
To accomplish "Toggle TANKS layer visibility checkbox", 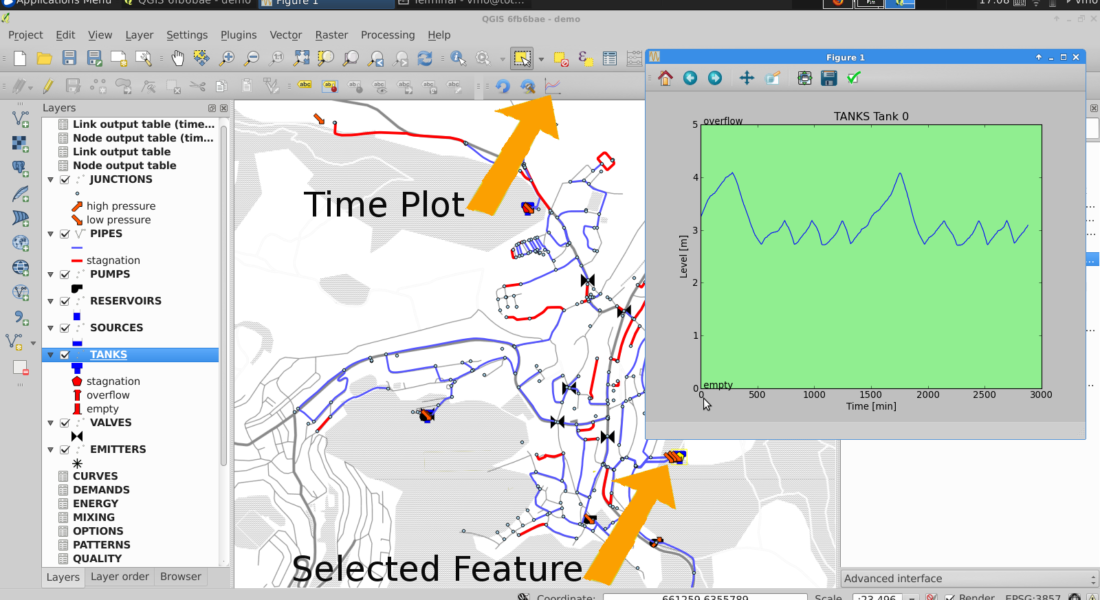I will click(x=65, y=355).
